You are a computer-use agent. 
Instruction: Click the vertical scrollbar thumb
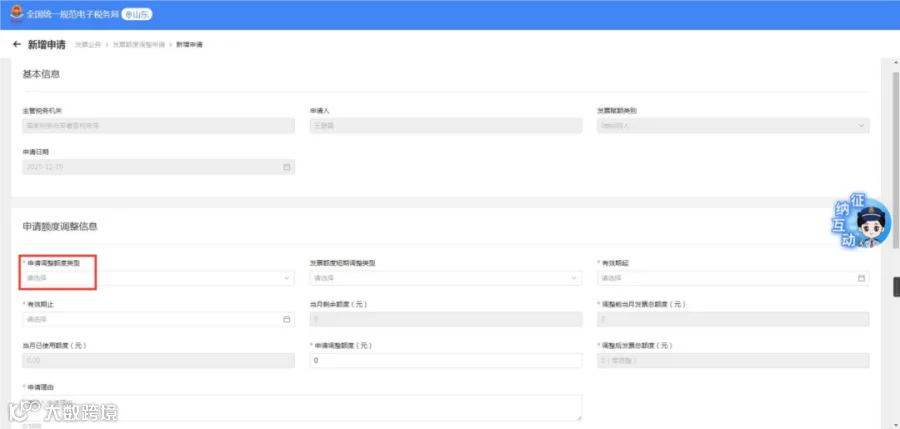pyautogui.click(x=895, y=160)
